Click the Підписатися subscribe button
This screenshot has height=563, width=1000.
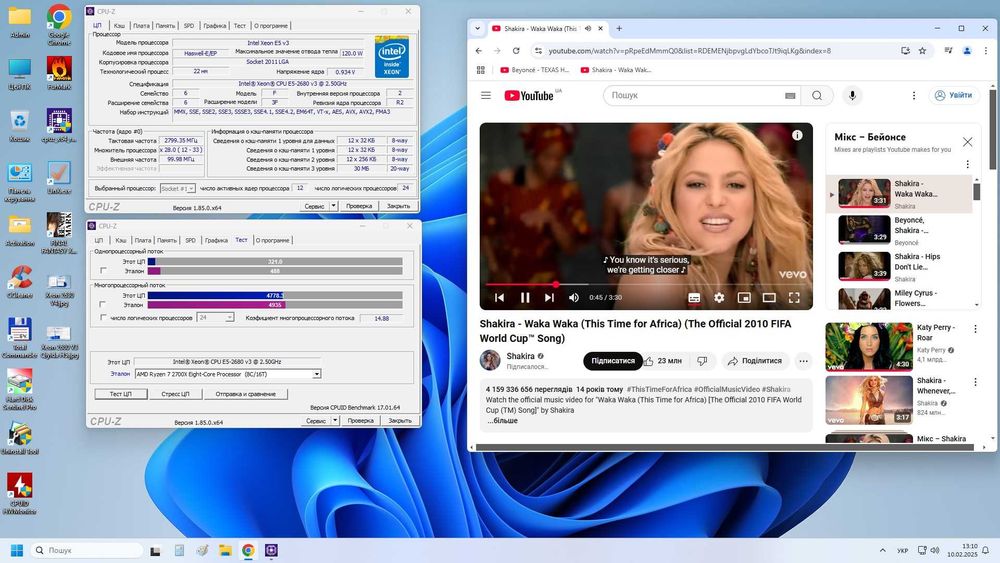613,361
